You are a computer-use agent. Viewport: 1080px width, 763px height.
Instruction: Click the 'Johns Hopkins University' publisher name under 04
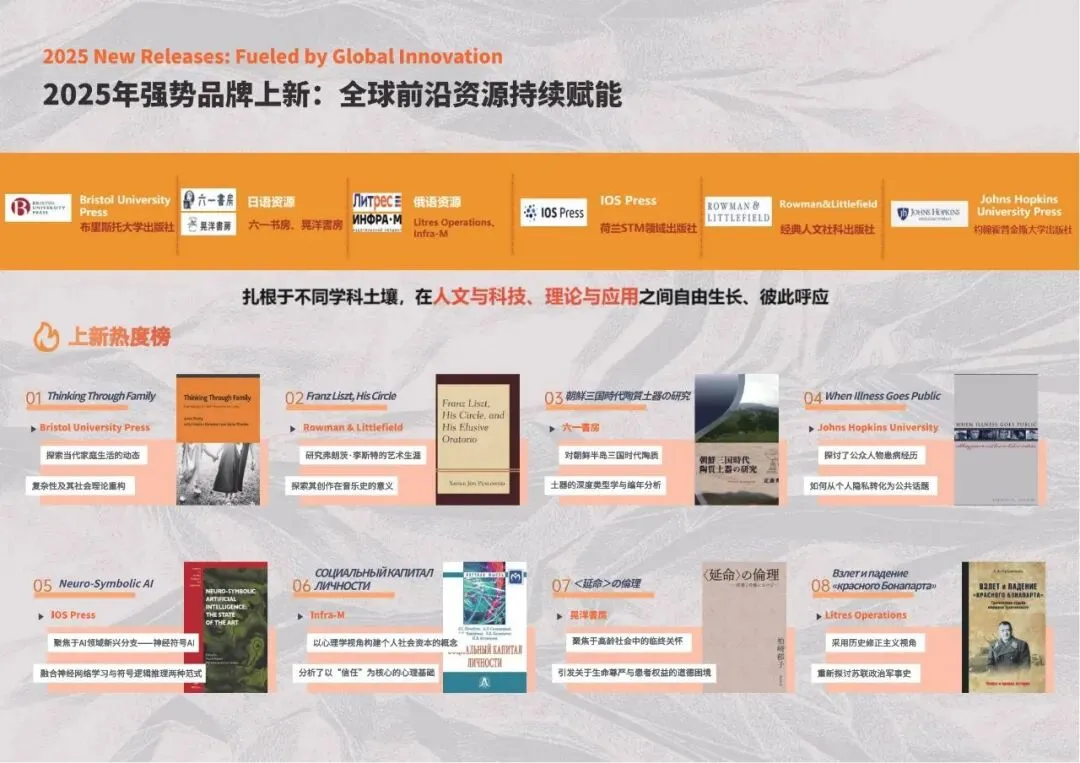pyautogui.click(x=878, y=428)
